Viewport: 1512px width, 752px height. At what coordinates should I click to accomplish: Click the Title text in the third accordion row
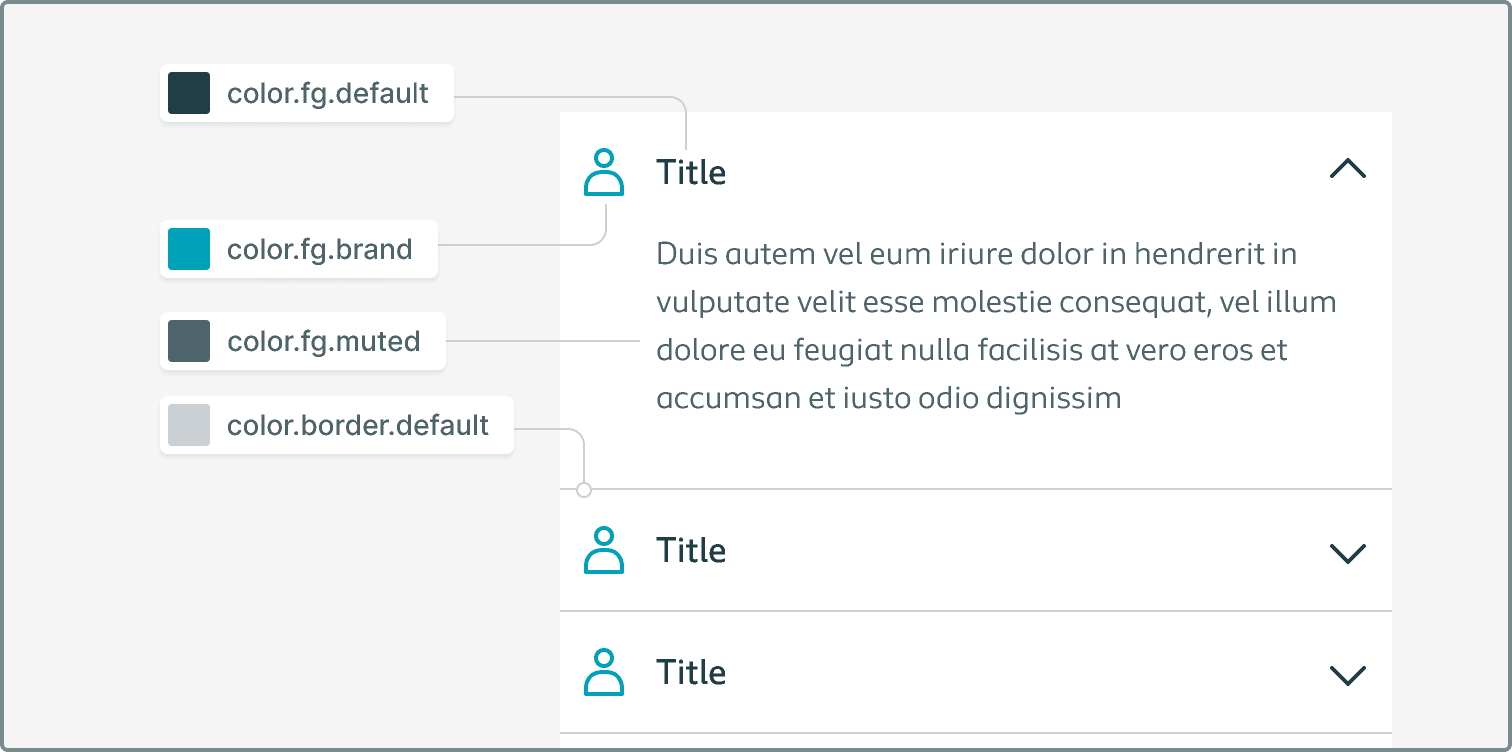tap(691, 672)
